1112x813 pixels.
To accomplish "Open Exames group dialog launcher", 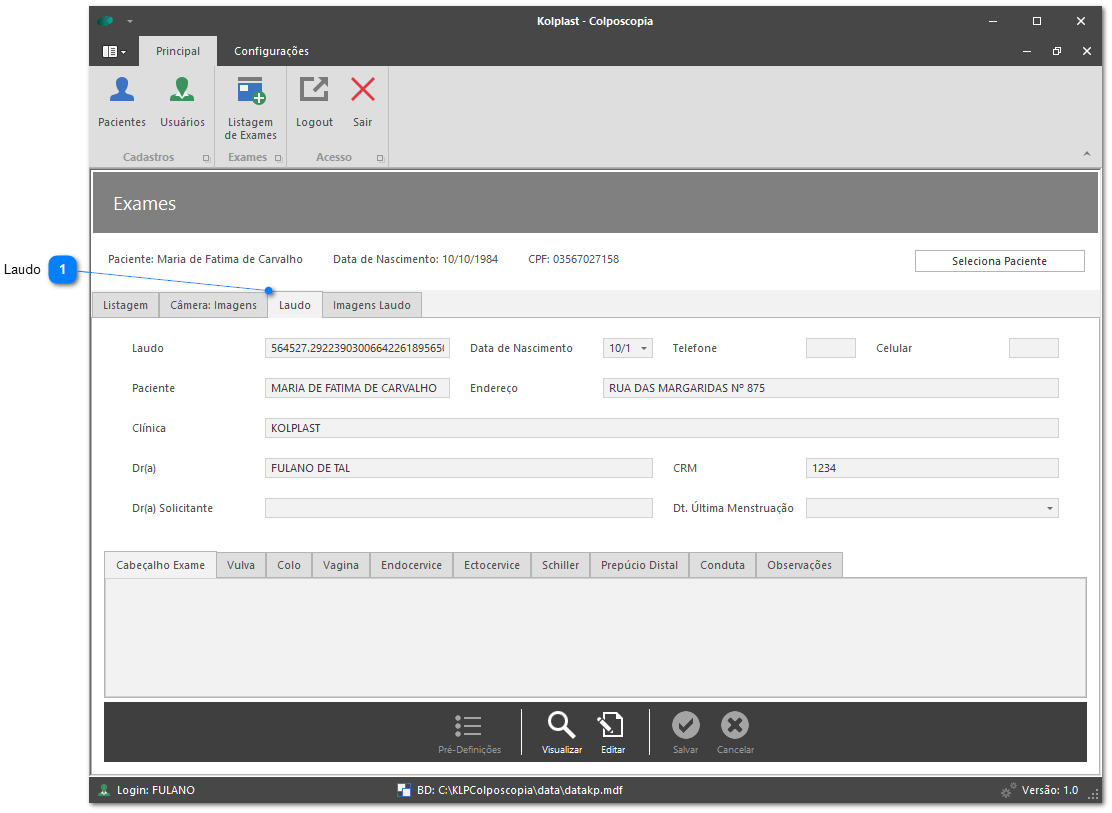I will tap(278, 158).
